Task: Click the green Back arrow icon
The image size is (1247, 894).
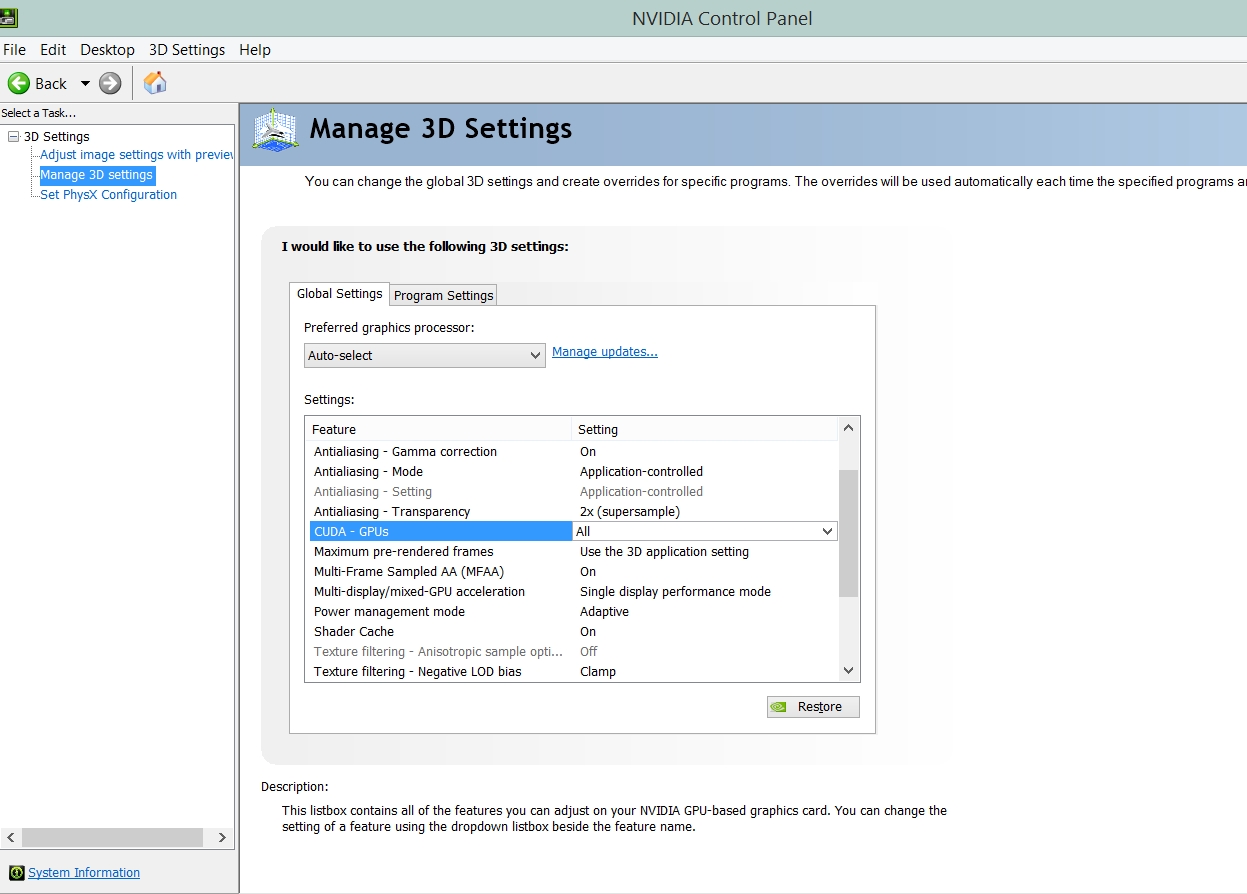Action: pos(19,83)
